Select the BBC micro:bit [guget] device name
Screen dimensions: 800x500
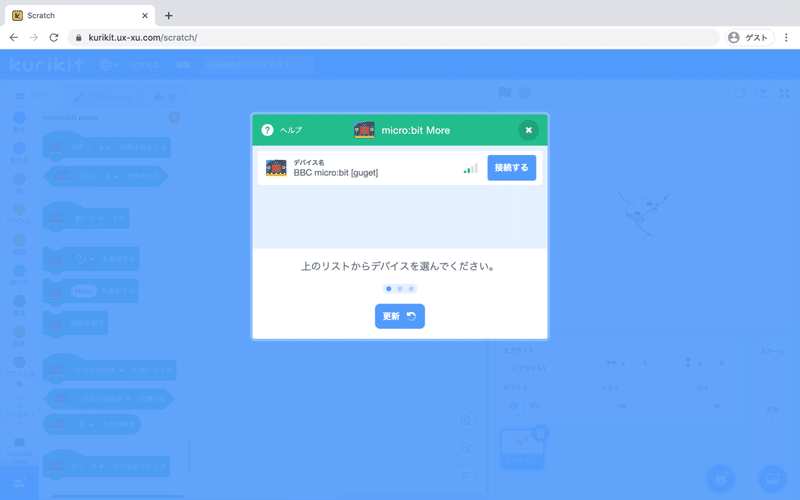pyautogui.click(x=336, y=172)
